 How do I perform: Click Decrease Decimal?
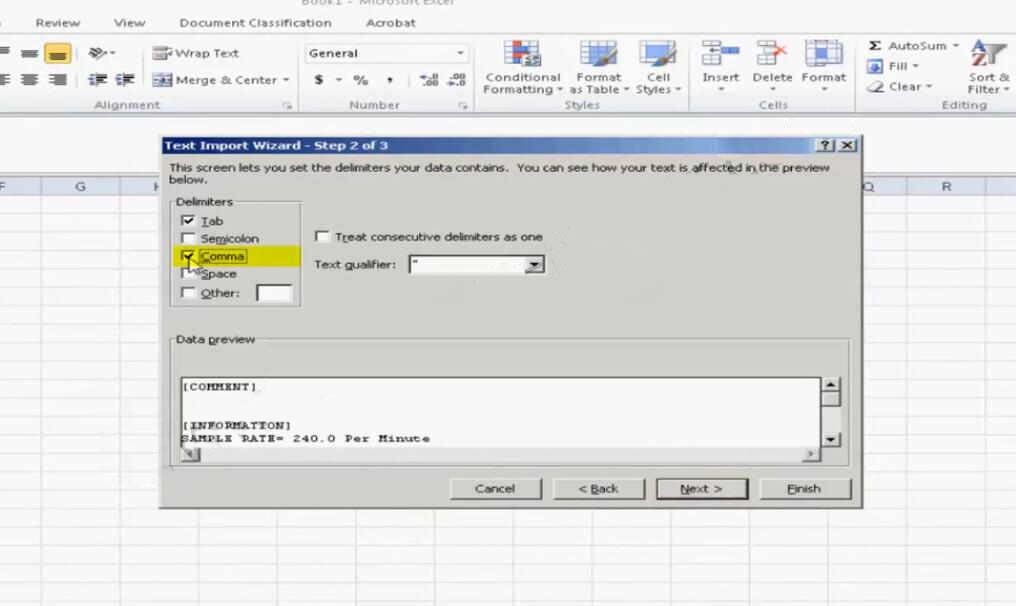coord(456,80)
